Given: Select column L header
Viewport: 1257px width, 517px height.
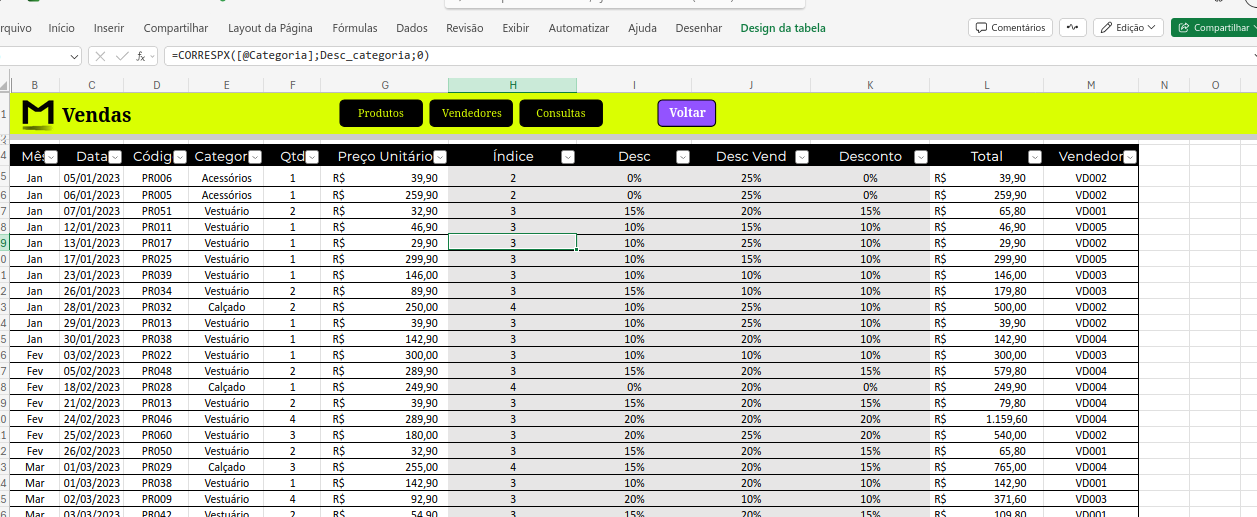Looking at the screenshot, I should (x=986, y=85).
